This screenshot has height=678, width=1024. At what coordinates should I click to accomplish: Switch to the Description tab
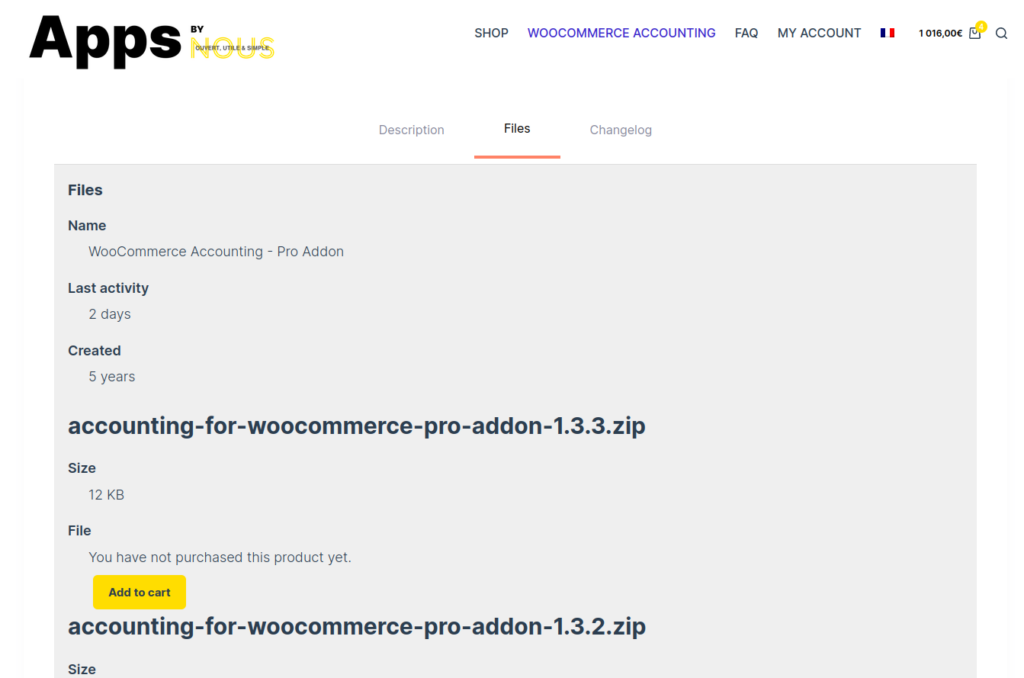tap(411, 130)
